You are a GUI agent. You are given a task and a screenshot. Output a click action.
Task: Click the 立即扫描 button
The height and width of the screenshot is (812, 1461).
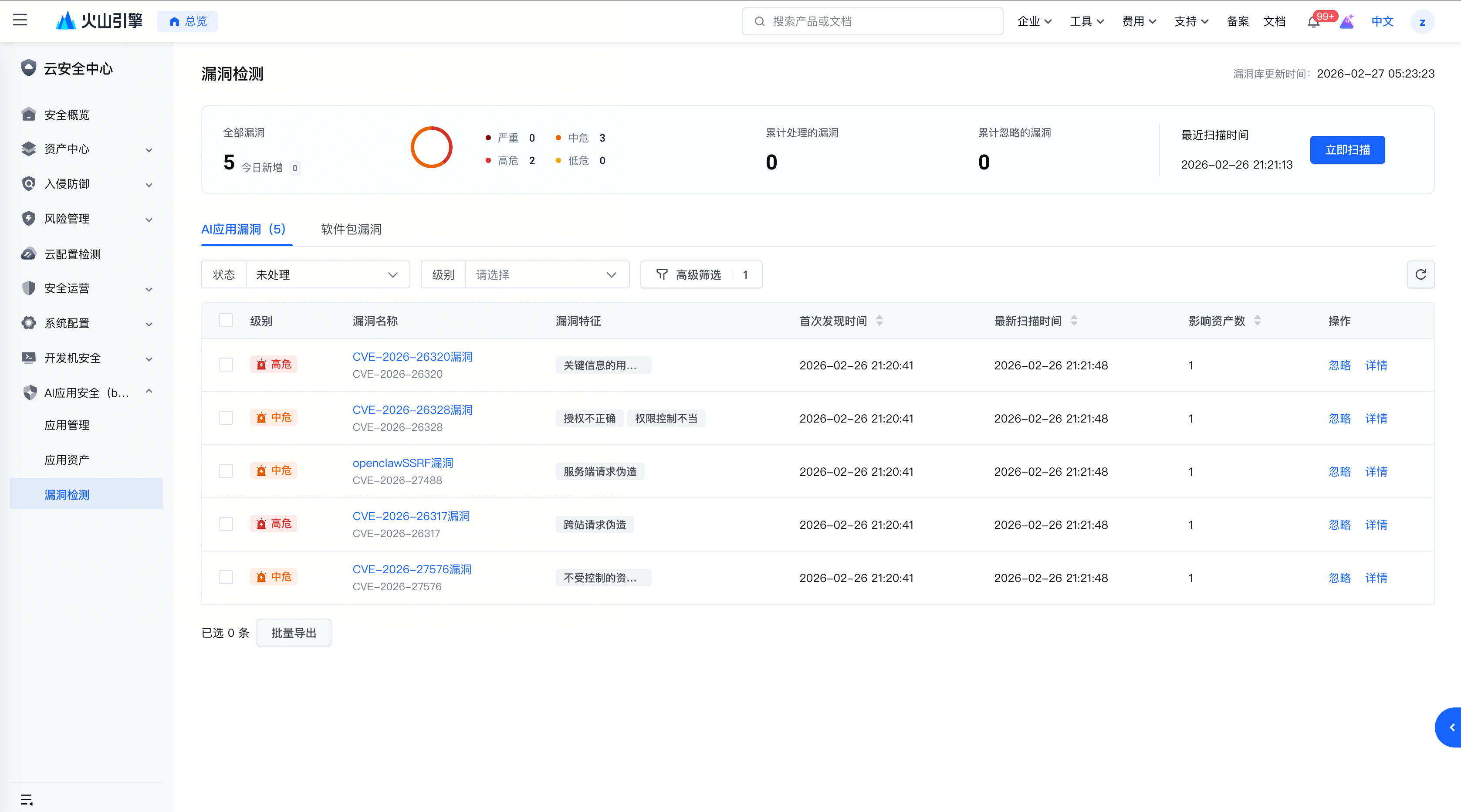(1347, 150)
